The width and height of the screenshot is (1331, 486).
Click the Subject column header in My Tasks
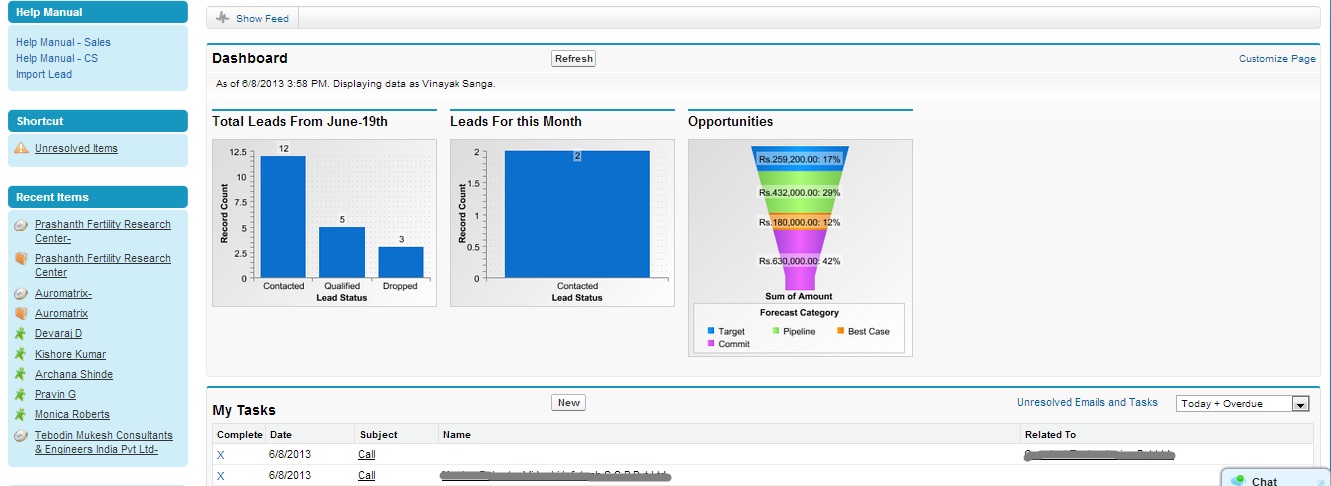click(x=378, y=435)
